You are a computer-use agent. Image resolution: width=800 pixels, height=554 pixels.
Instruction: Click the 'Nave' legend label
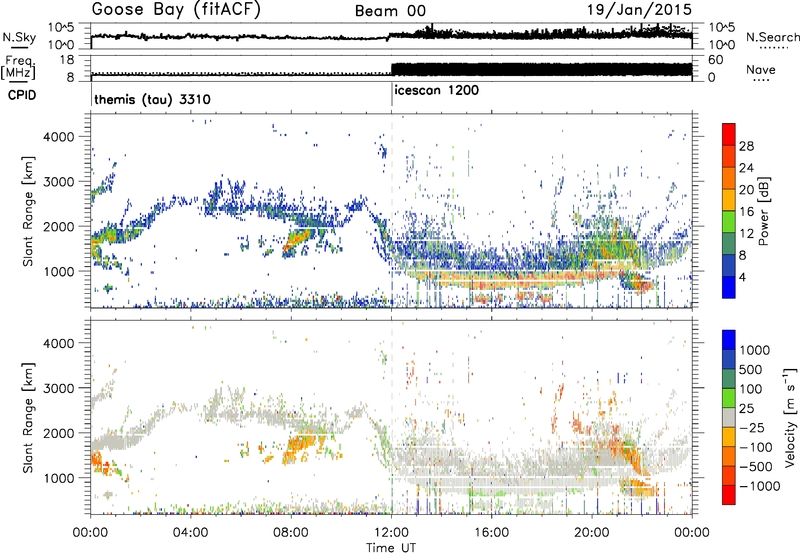coord(761,70)
